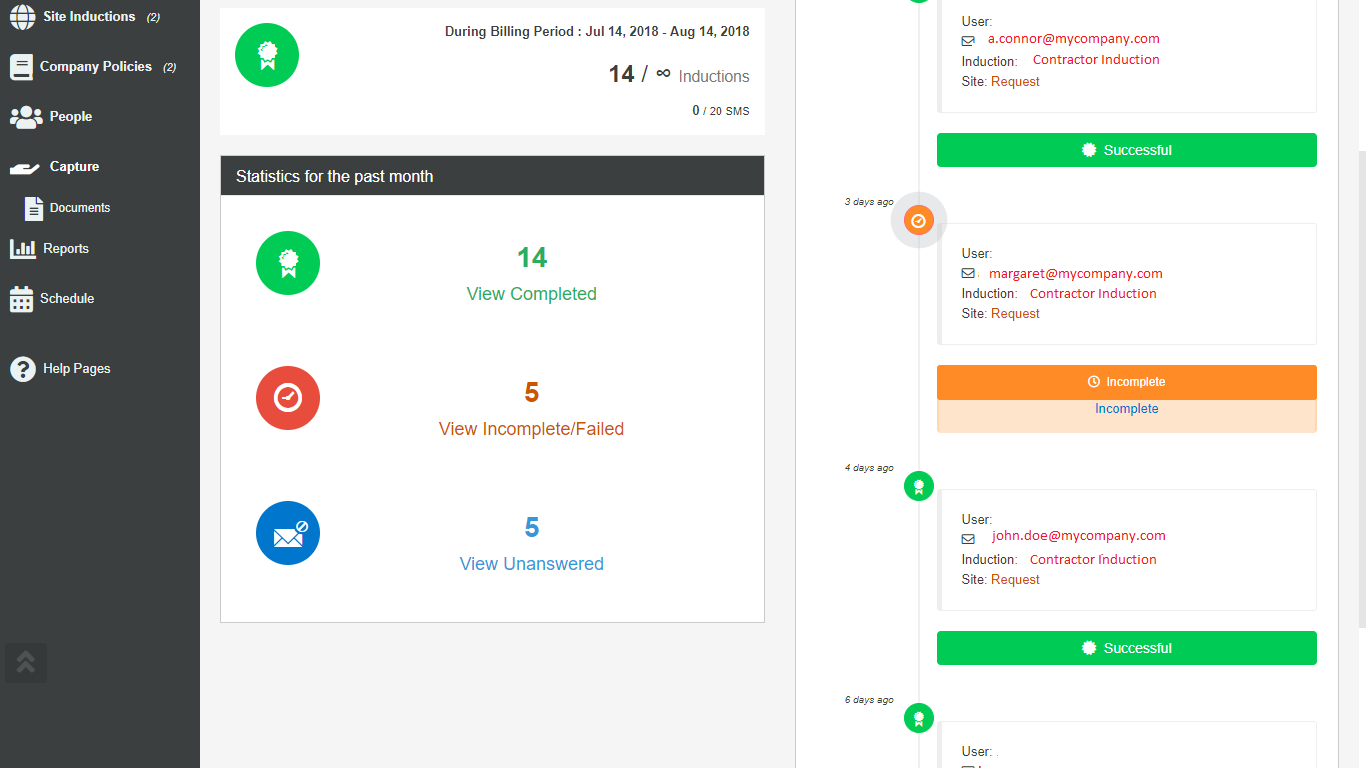The image size is (1366, 768).
Task: Open Documents under Capture
Action: tap(80, 208)
